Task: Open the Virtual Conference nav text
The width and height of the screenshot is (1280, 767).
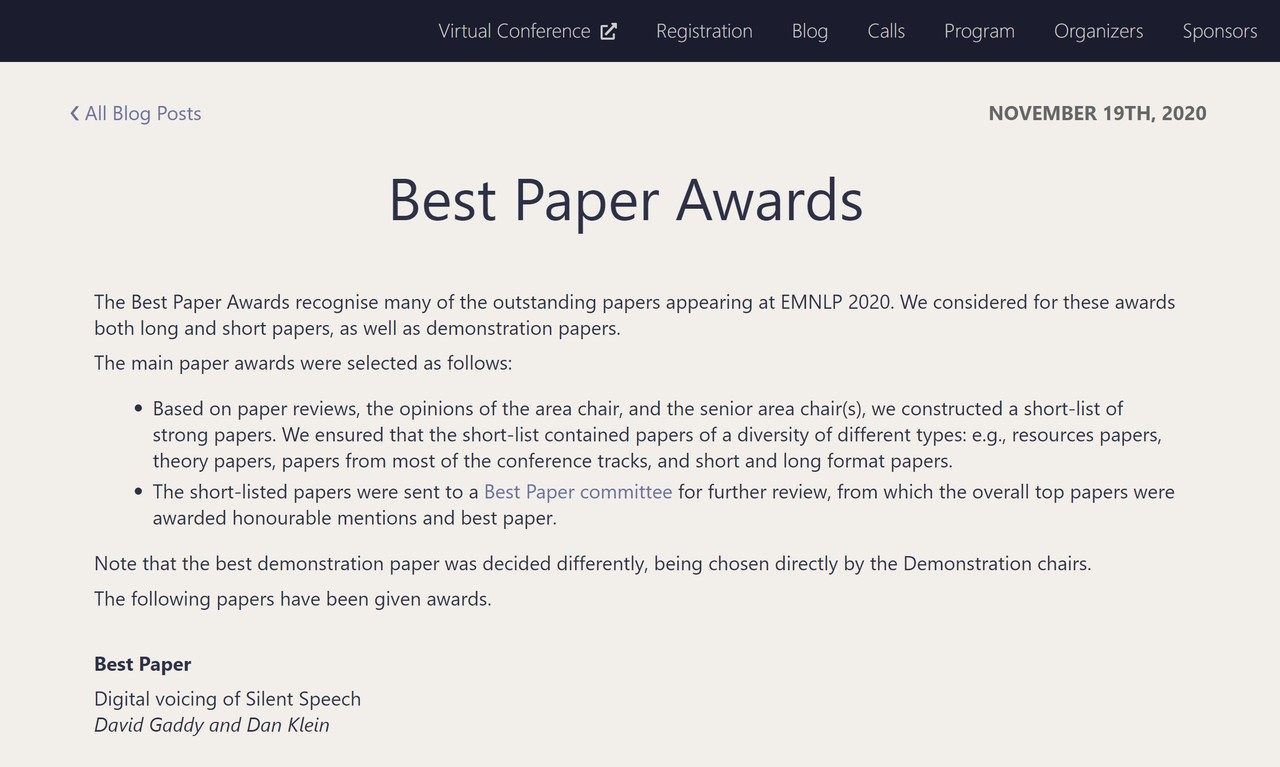Action: pos(514,31)
